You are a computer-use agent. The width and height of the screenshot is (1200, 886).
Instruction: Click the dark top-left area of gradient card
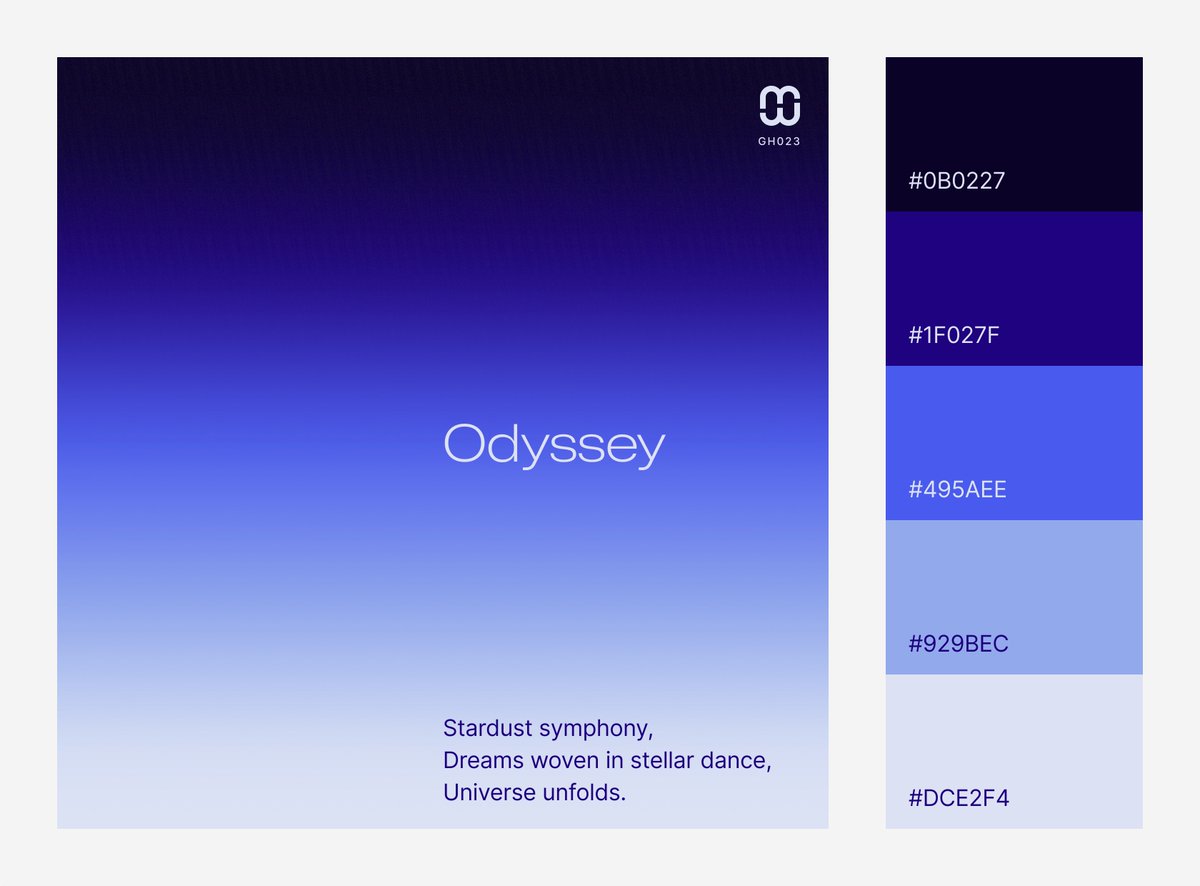[150, 120]
